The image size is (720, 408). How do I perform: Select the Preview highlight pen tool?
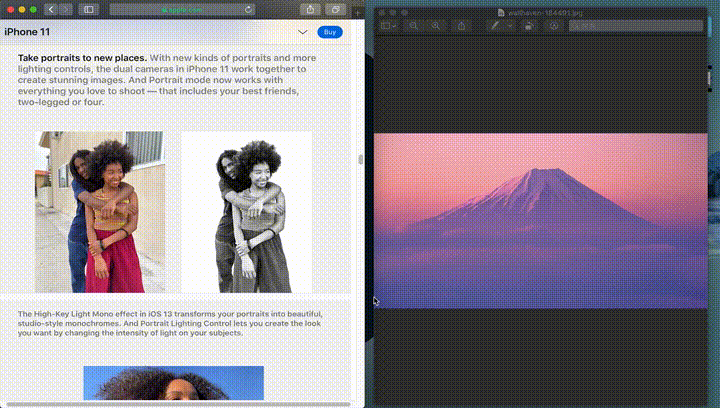click(x=495, y=26)
